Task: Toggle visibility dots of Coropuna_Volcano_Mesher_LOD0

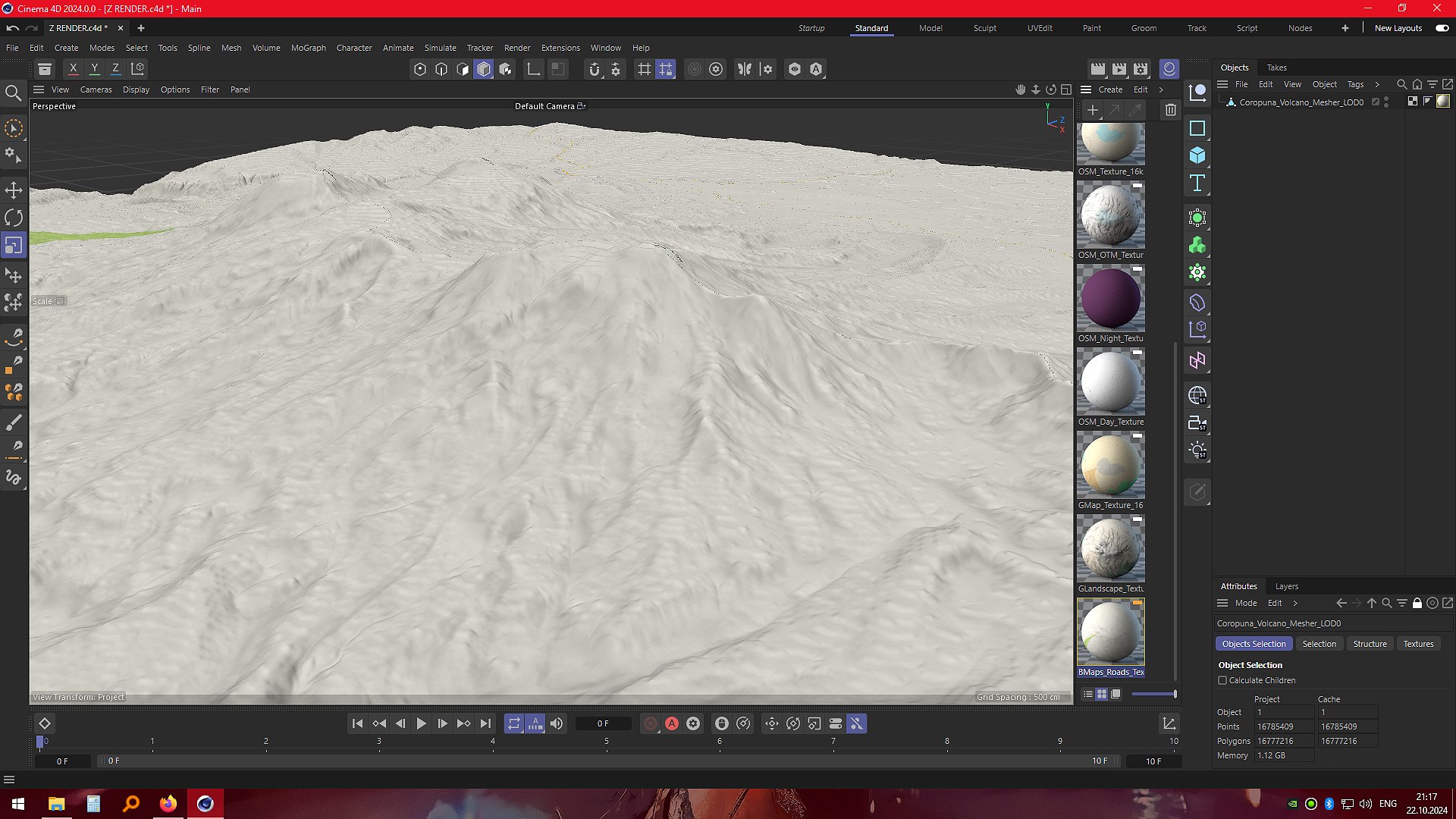Action: click(1386, 102)
